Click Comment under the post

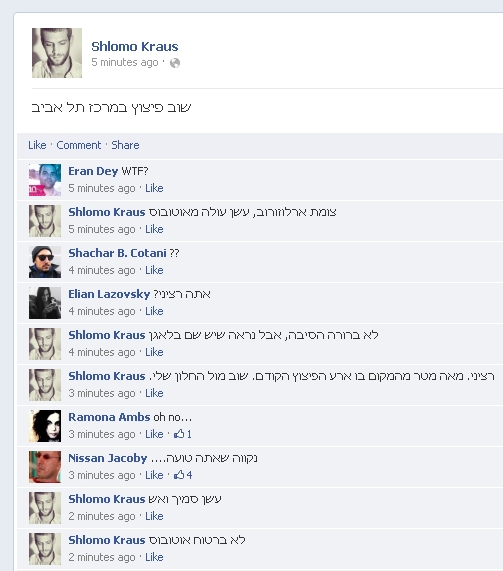click(79, 145)
